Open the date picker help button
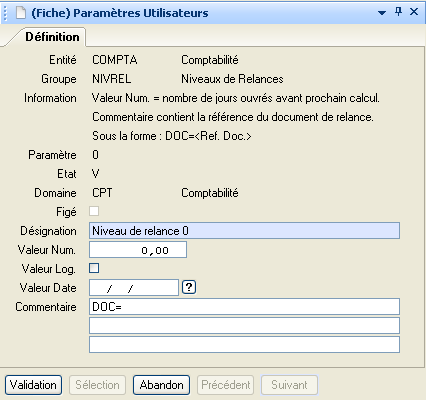Screen dimensions: 426x400 pos(189,287)
